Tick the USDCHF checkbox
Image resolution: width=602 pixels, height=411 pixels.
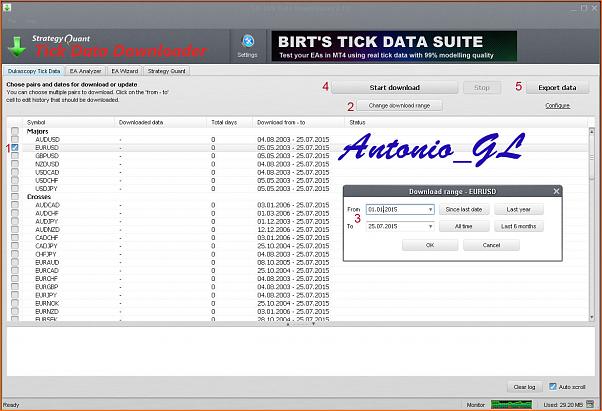15,180
